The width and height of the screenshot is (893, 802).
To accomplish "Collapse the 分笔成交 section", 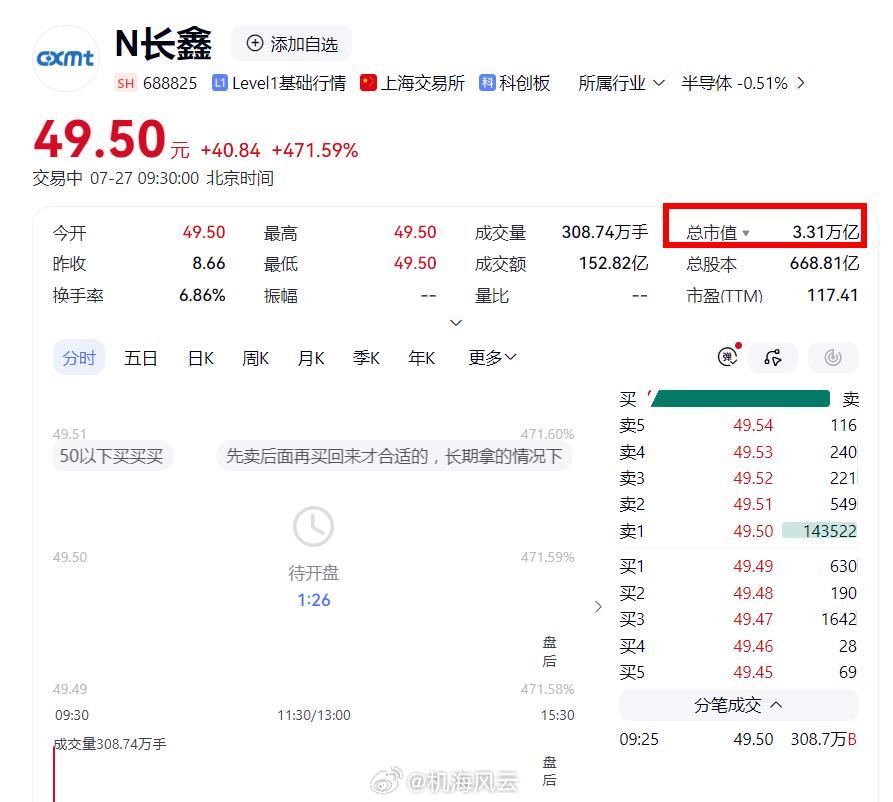I will point(738,705).
